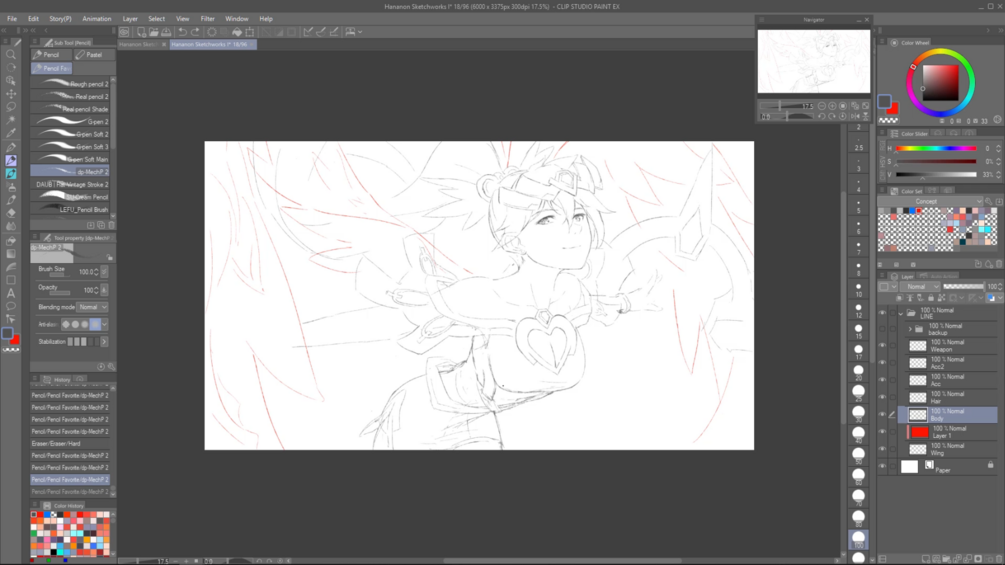Image resolution: width=1005 pixels, height=565 pixels.
Task: Click Lock layer icon in Layer panel
Action: tap(931, 298)
